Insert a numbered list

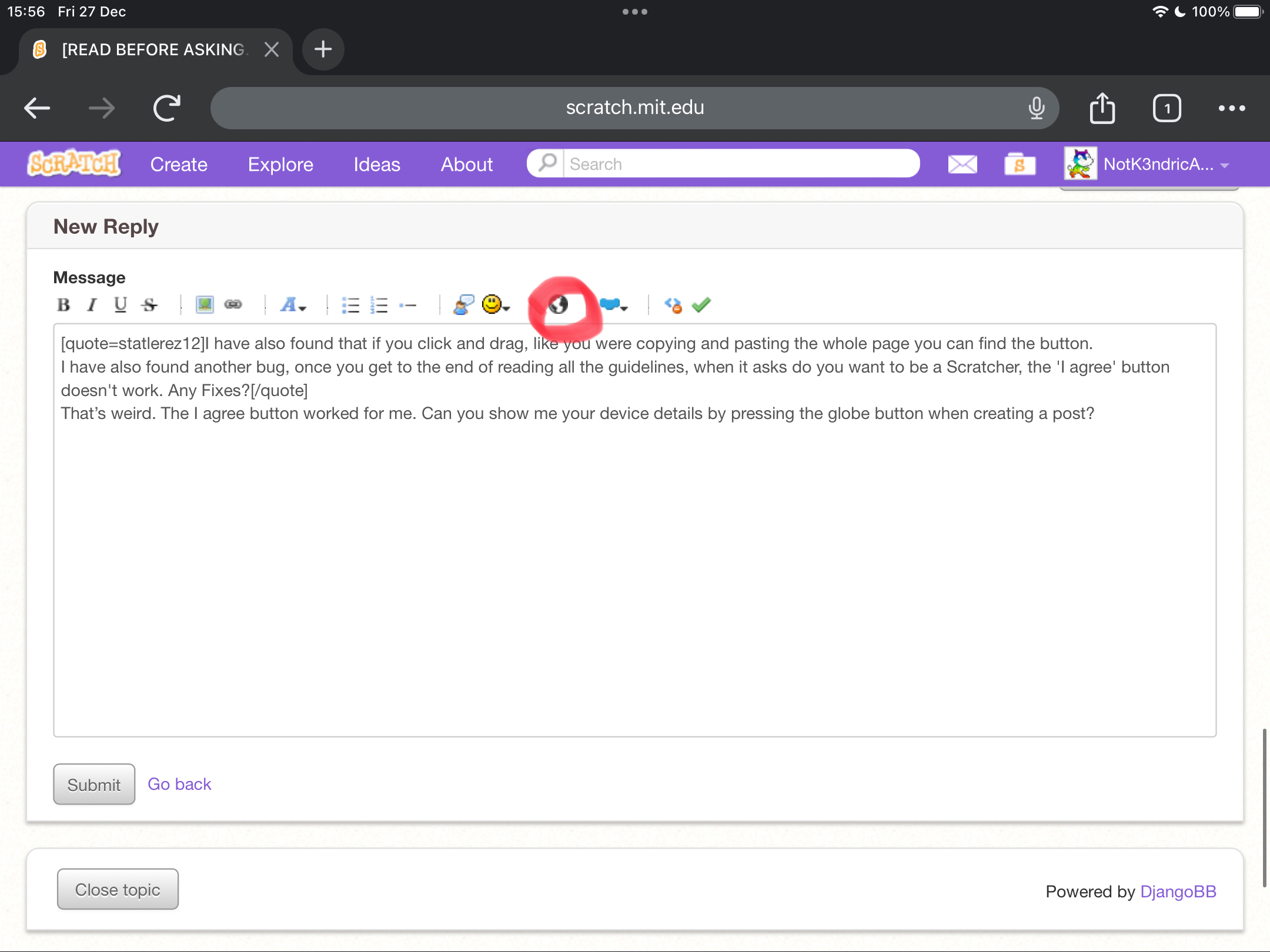click(379, 305)
